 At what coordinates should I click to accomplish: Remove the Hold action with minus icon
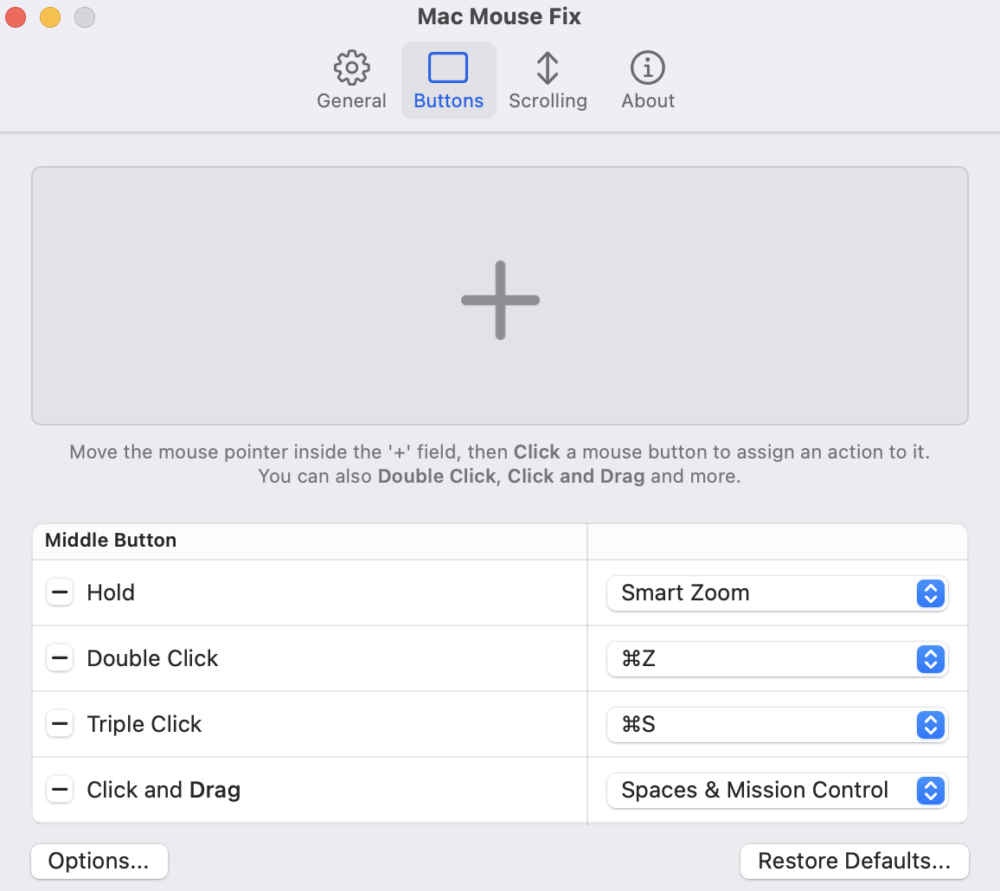[x=60, y=593]
